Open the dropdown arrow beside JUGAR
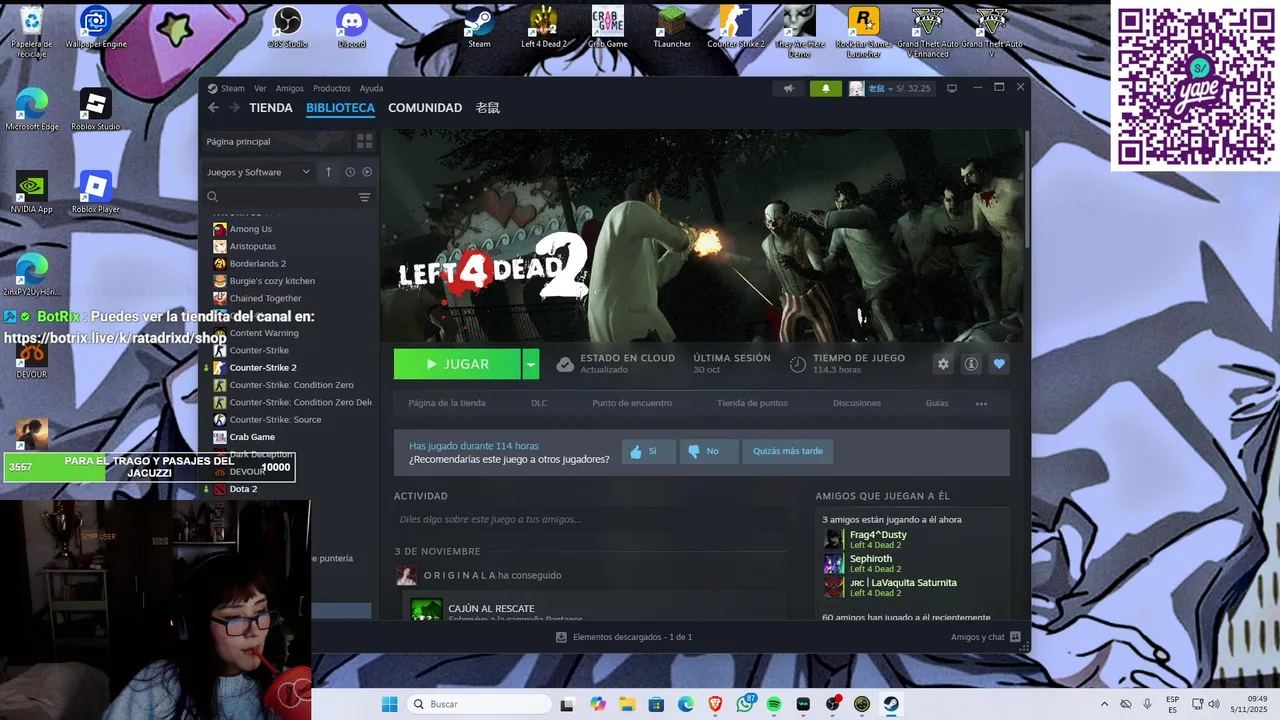 [531, 364]
